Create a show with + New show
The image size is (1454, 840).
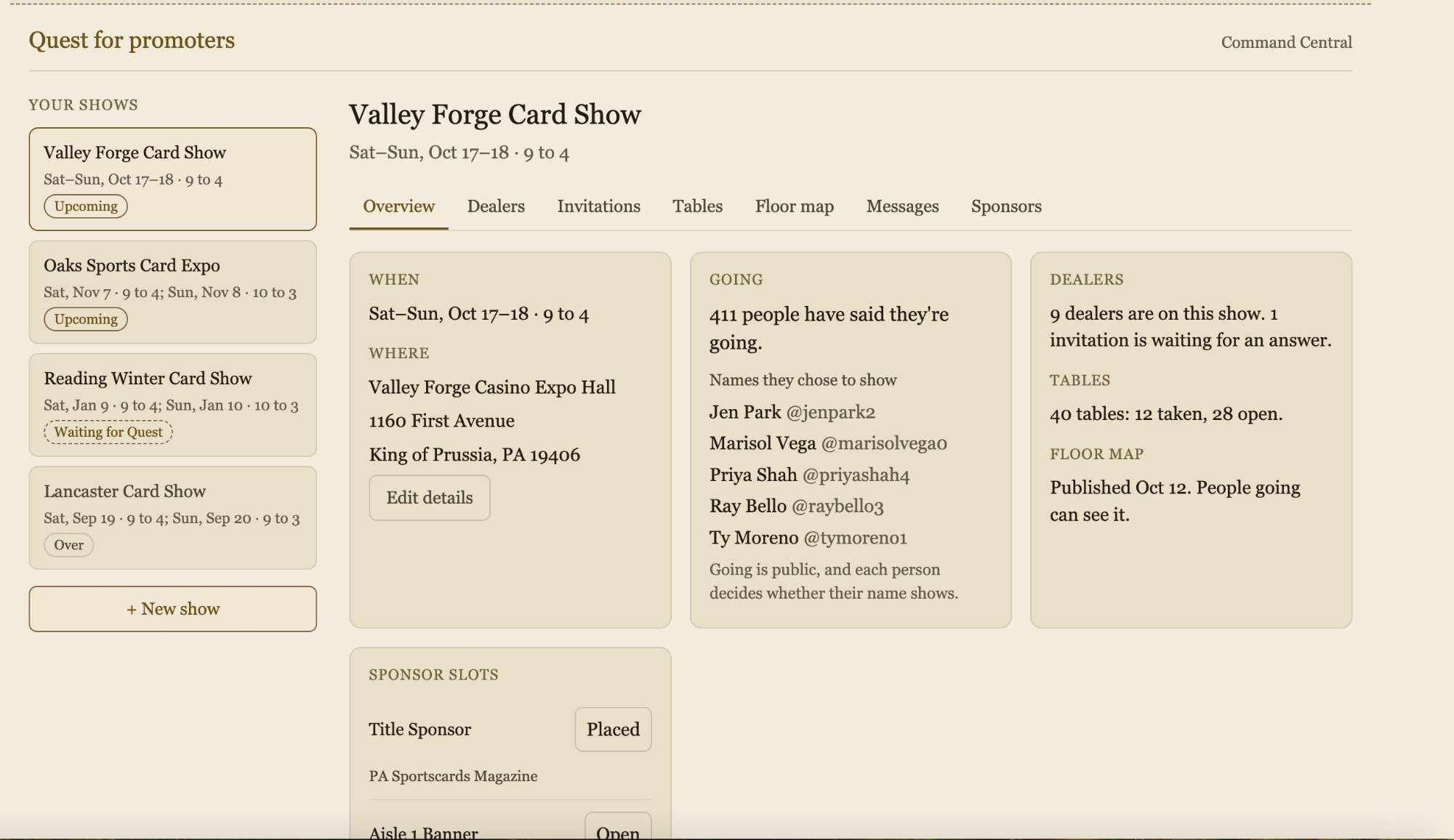[173, 609]
